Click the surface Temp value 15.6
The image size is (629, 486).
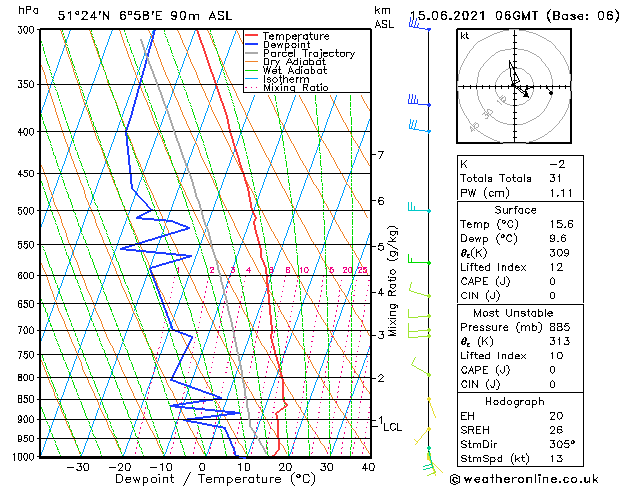[561, 224]
